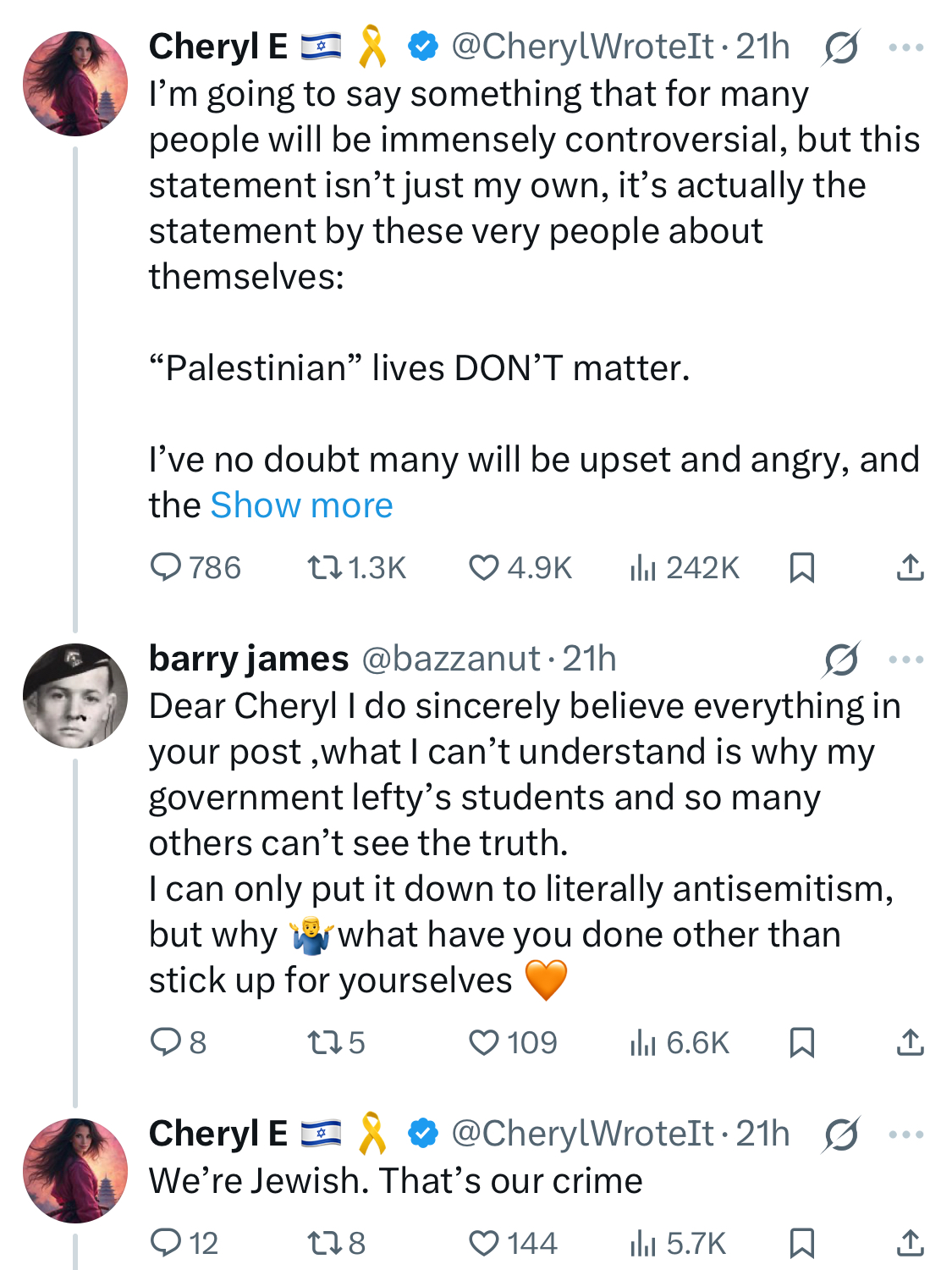Reply to barry james's post with 8 replies
Screen dimensions: 952x1270
click(179, 1042)
